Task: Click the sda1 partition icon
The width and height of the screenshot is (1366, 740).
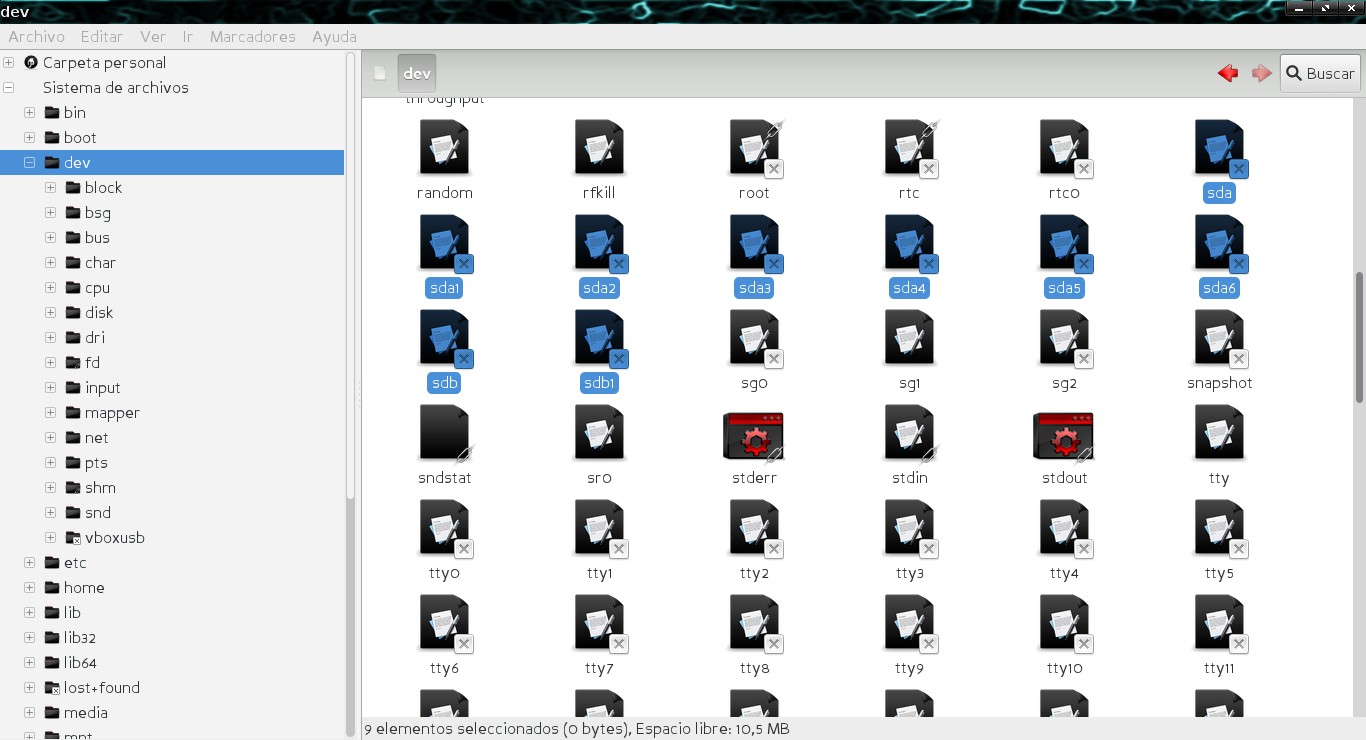Action: tap(444, 244)
